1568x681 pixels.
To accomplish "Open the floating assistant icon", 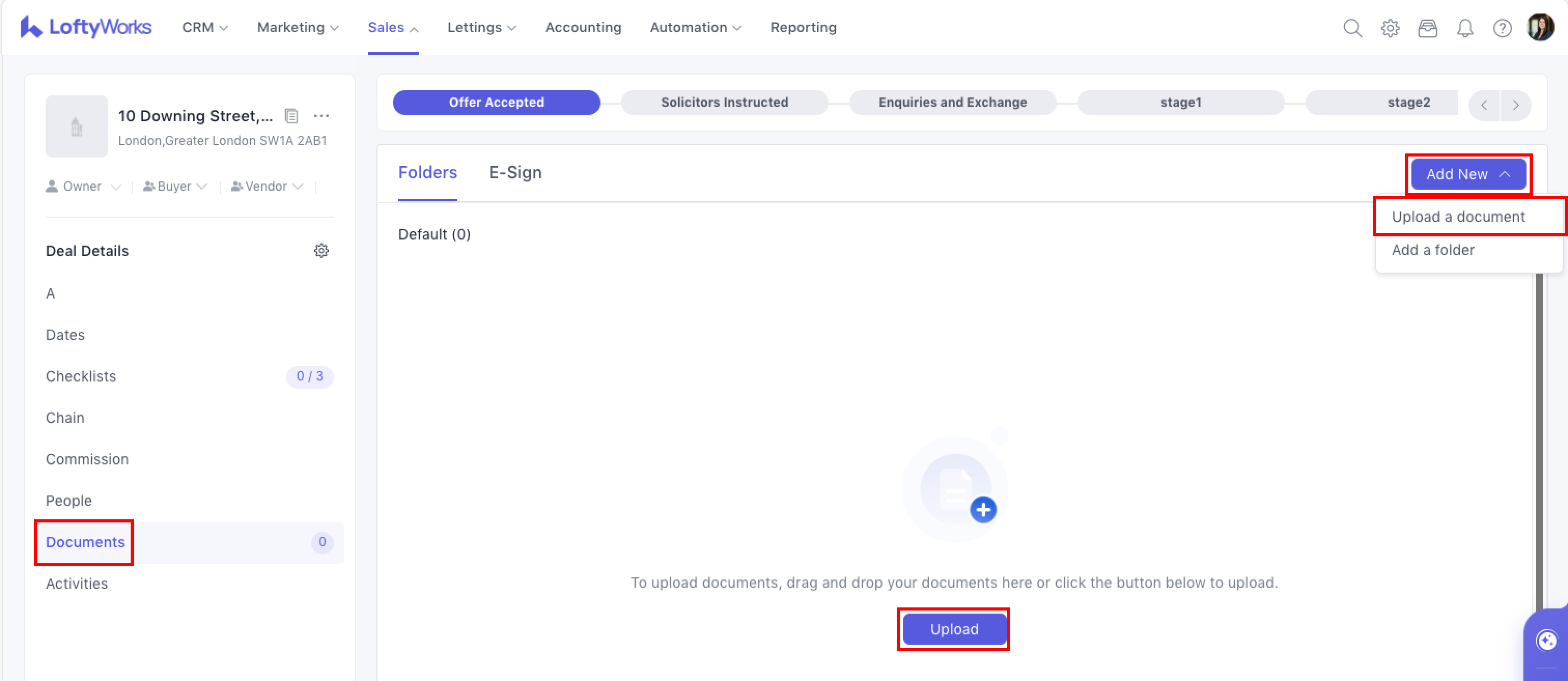I will tap(1546, 640).
